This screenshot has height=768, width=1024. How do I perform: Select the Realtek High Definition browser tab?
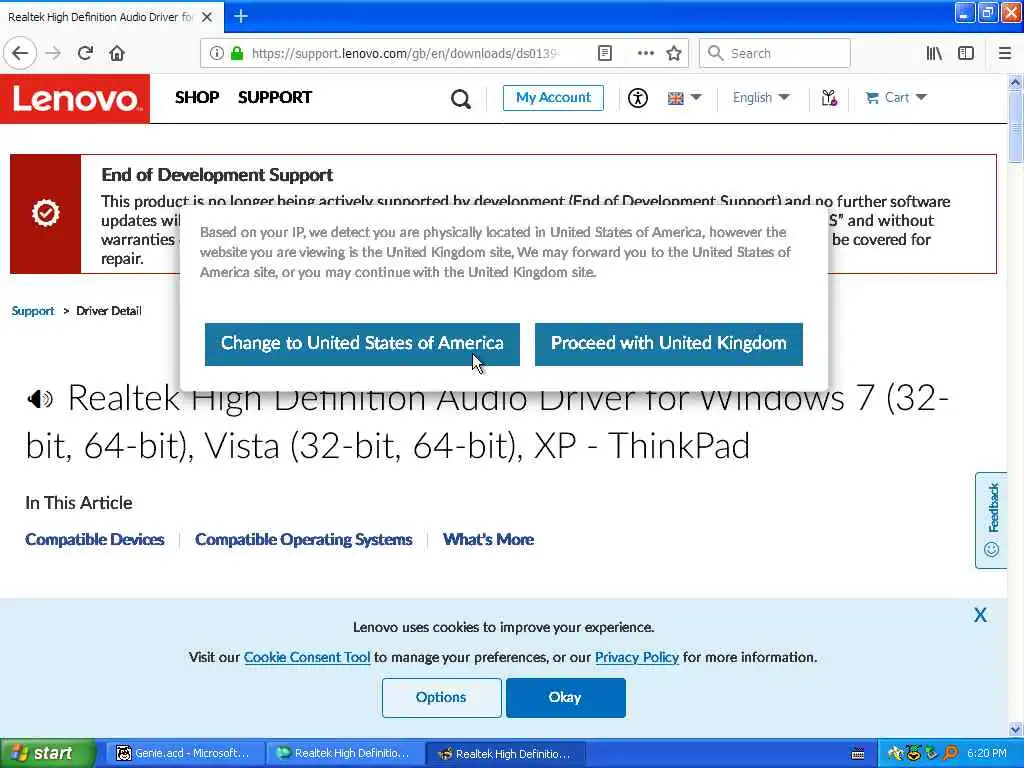pyautogui.click(x=111, y=17)
